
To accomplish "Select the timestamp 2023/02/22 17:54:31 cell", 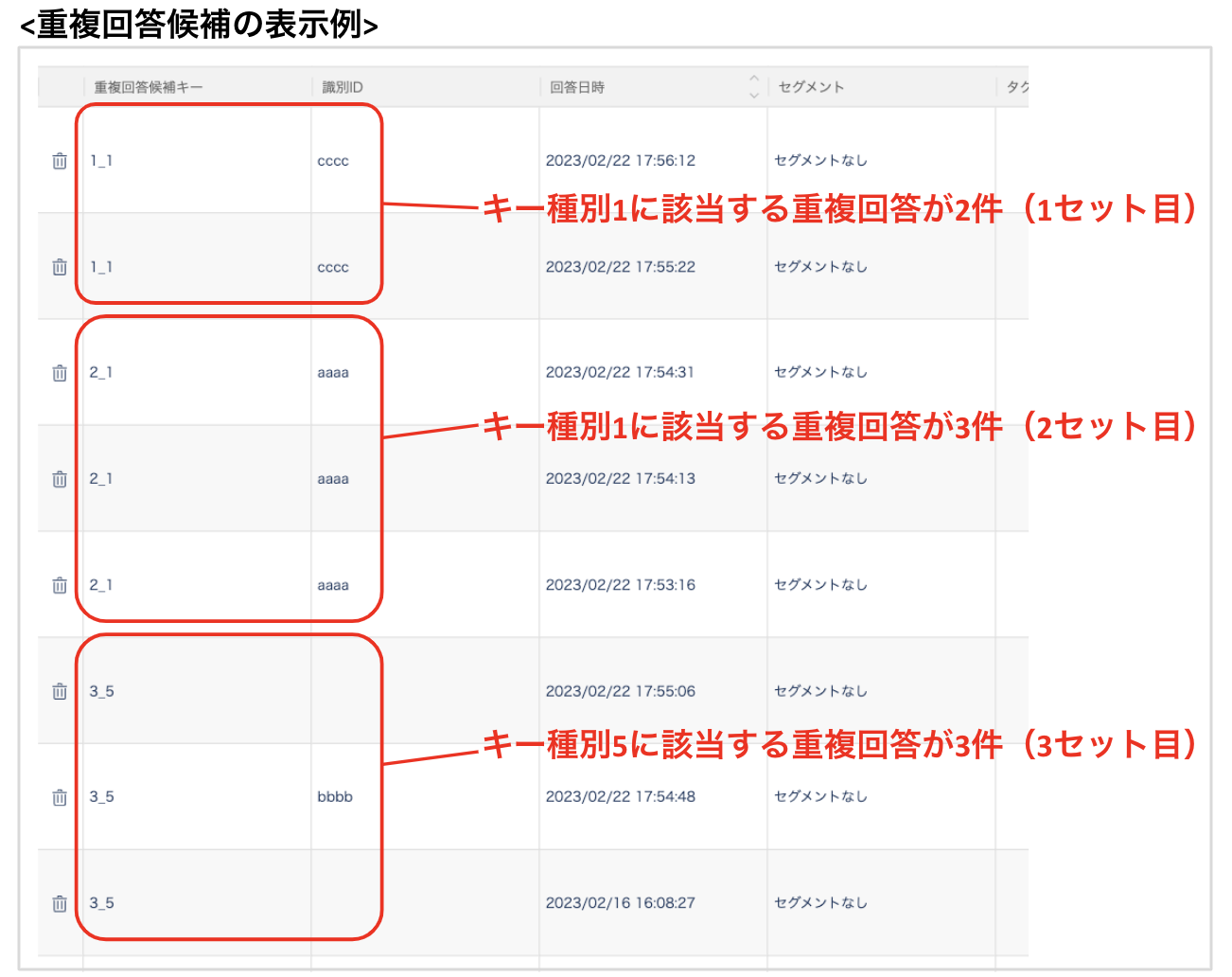I will click(620, 373).
